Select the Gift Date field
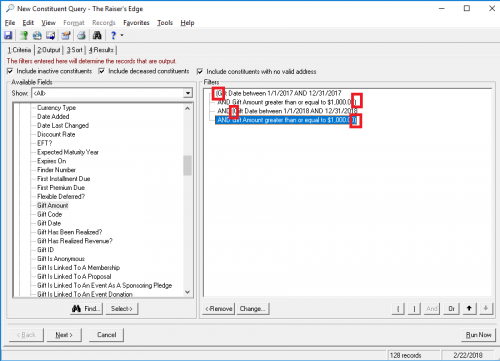 [x=49, y=223]
